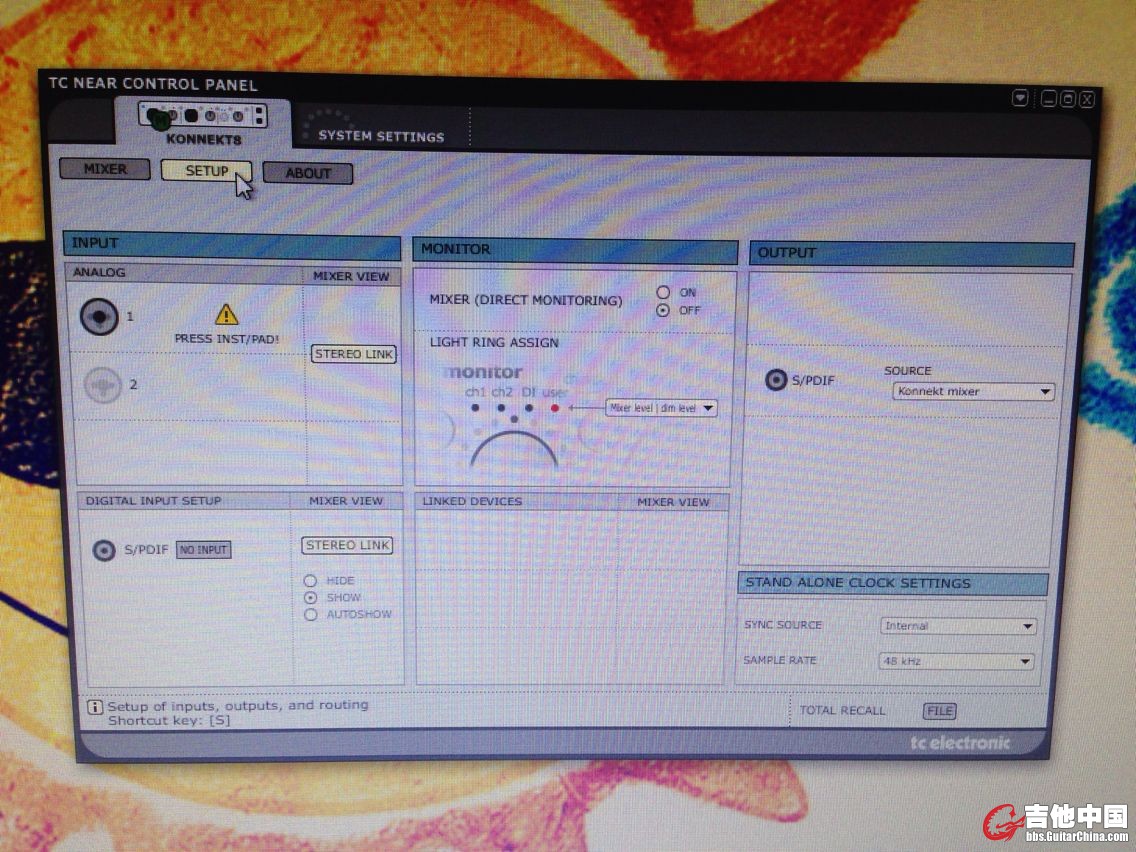Click the Linked Devices header
The width and height of the screenshot is (1136, 852).
click(472, 501)
